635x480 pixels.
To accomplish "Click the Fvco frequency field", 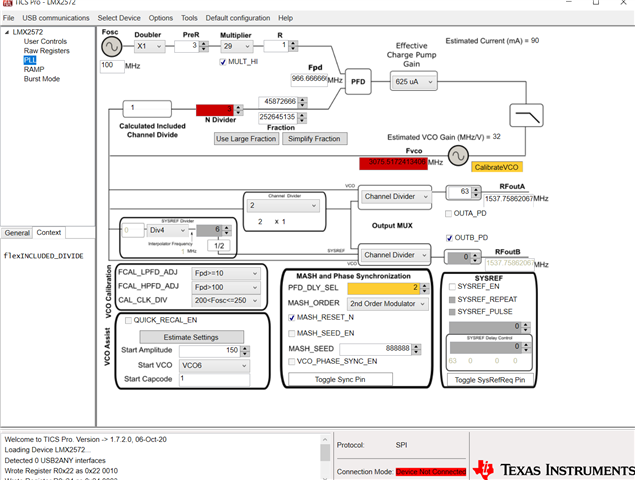I will 393,163.
